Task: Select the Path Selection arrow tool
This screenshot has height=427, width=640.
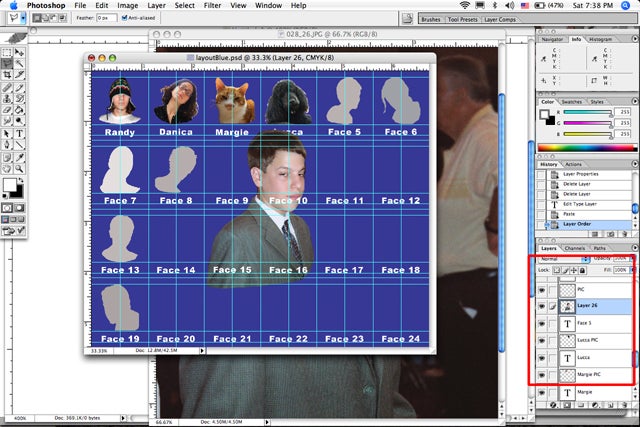Action: (7, 133)
